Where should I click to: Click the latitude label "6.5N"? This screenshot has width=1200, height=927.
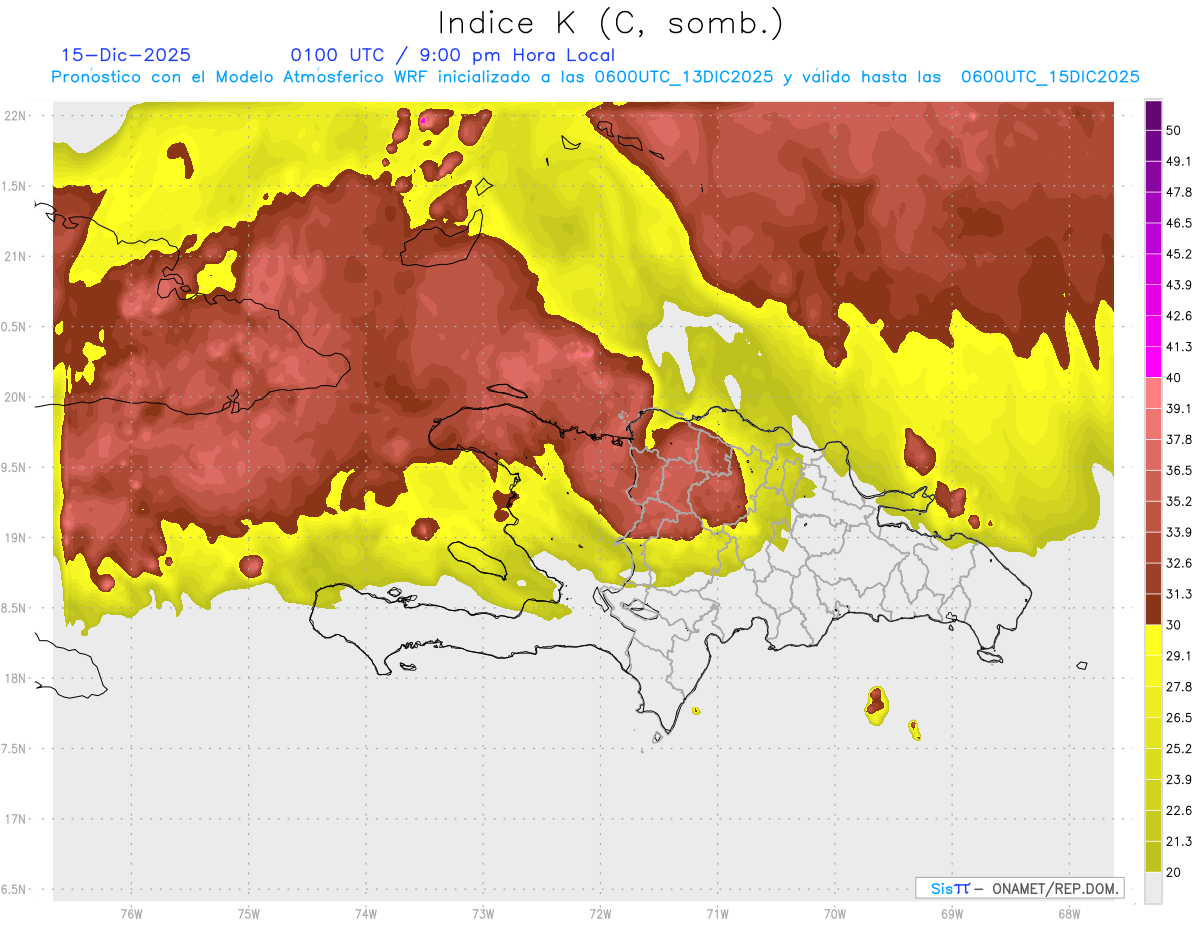[14, 889]
